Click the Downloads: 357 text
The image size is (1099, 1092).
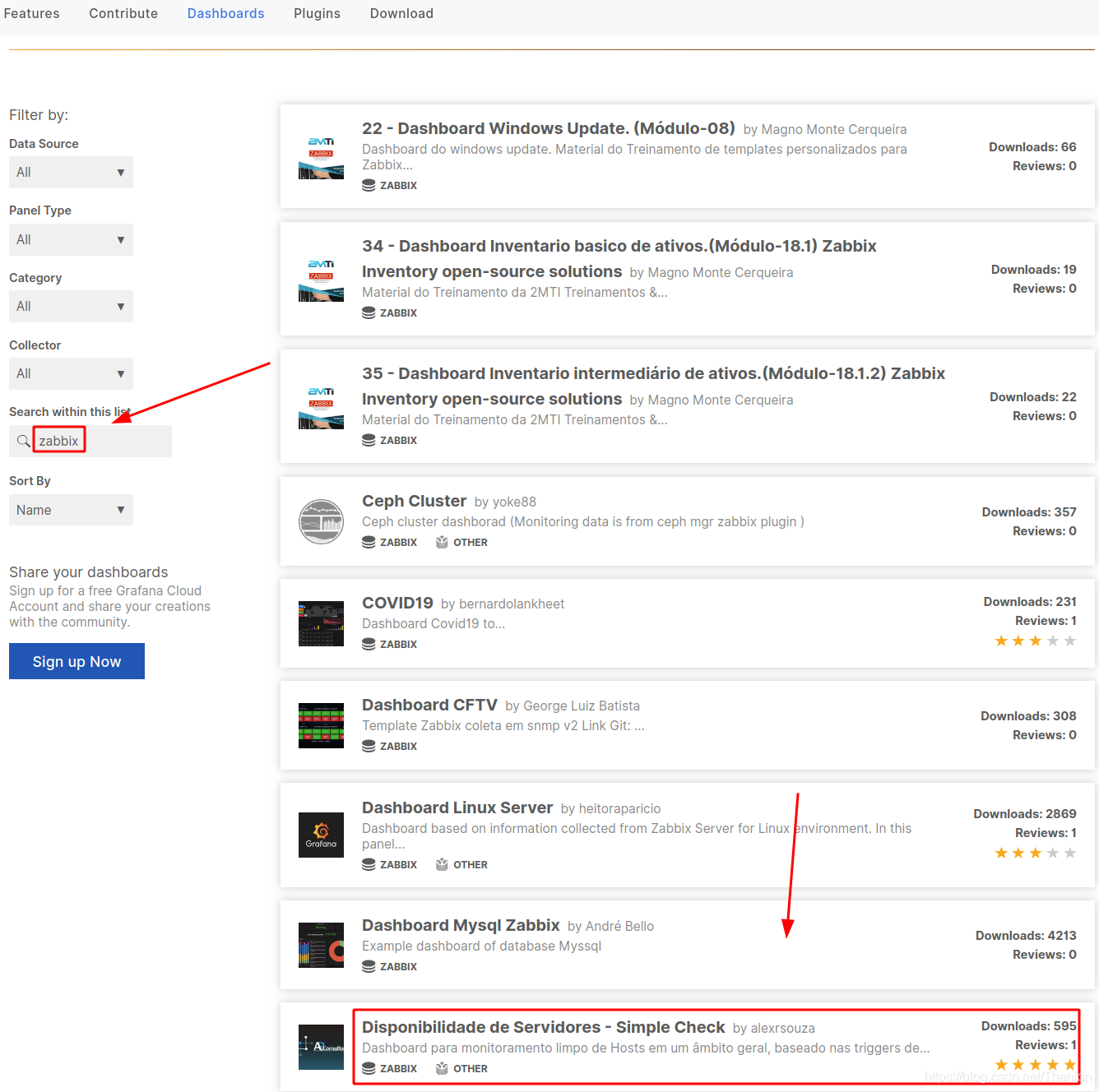point(1029,511)
